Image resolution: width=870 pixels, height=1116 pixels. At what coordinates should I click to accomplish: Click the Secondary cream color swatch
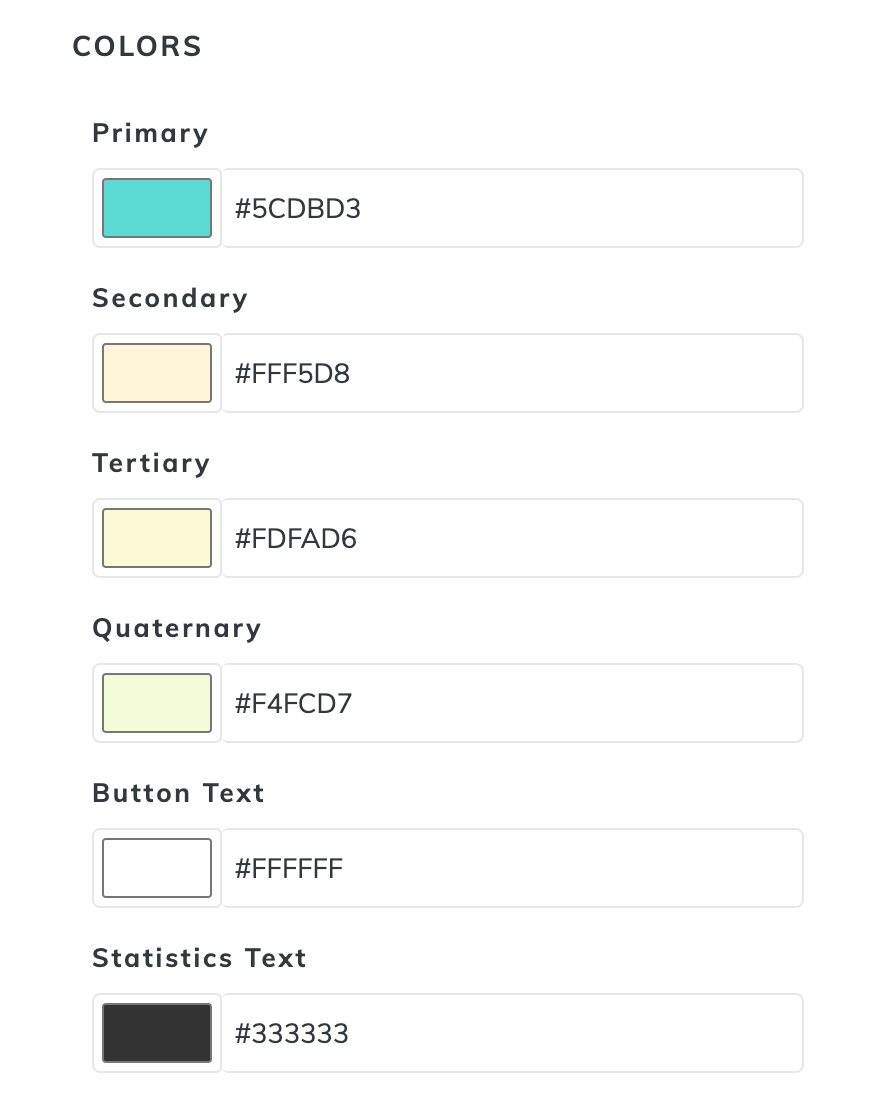(157, 373)
